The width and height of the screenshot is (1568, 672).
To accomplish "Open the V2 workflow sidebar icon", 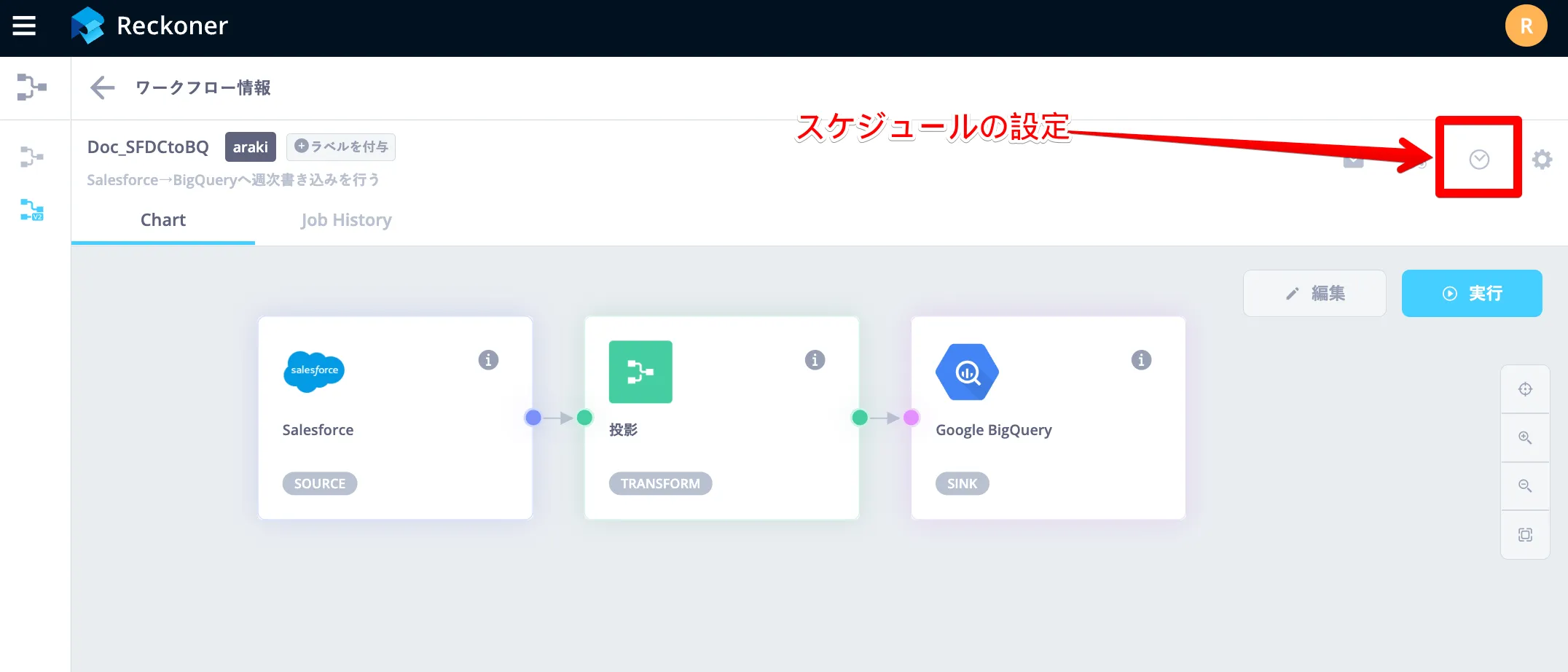I will tap(32, 210).
